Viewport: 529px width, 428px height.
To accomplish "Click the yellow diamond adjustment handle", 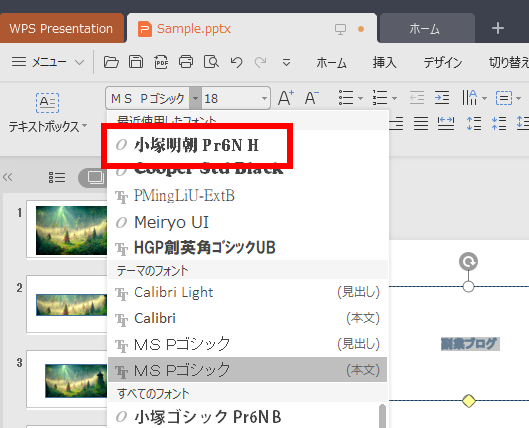I will pyautogui.click(x=469, y=401).
